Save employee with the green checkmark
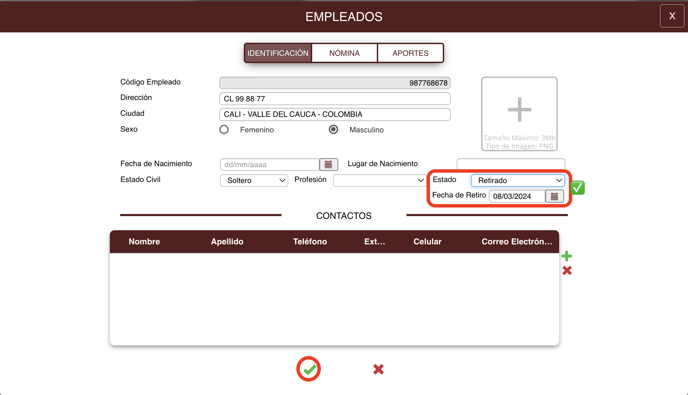This screenshot has height=395, width=688. click(x=309, y=369)
